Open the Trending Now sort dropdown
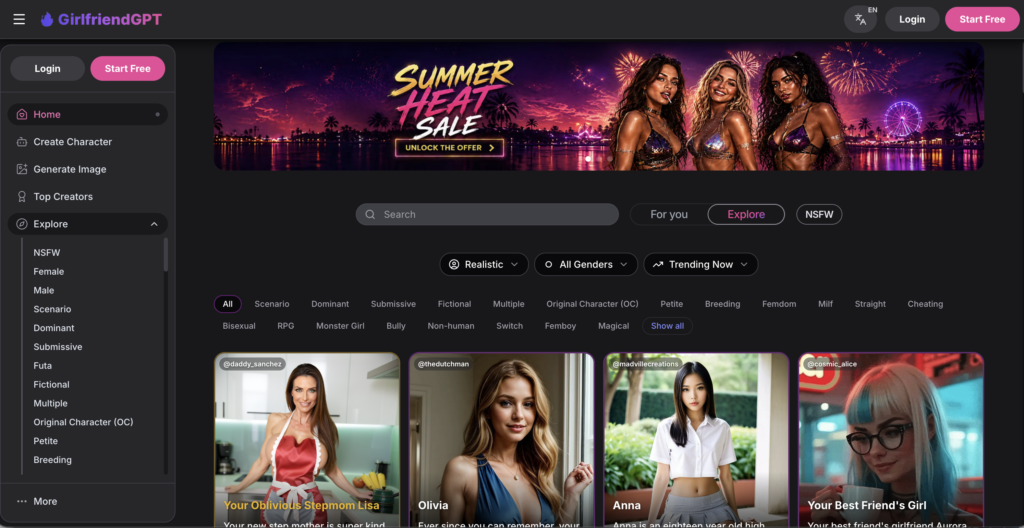Image resolution: width=1024 pixels, height=528 pixels. 701,265
